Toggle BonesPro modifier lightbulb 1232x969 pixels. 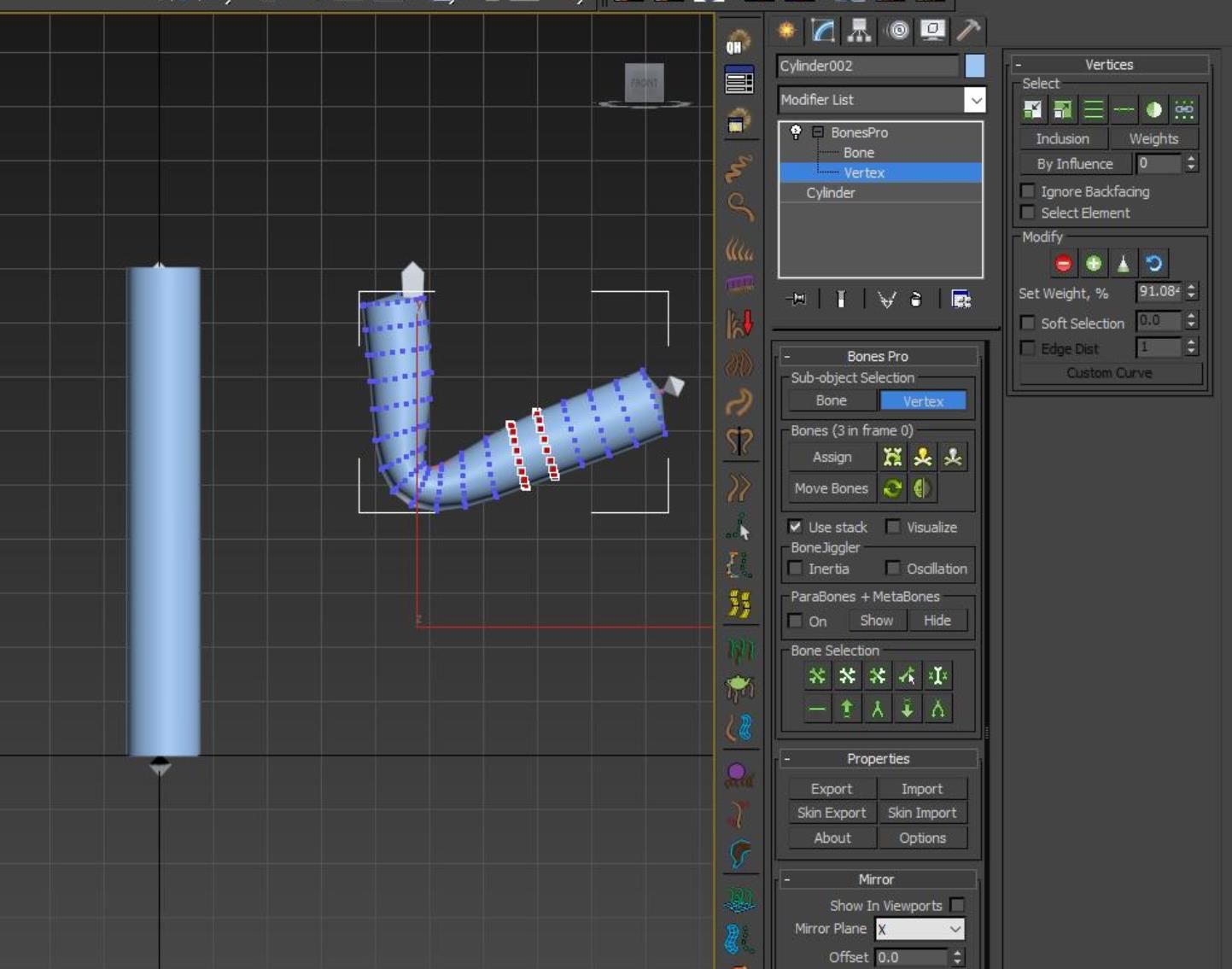pyautogui.click(x=796, y=132)
